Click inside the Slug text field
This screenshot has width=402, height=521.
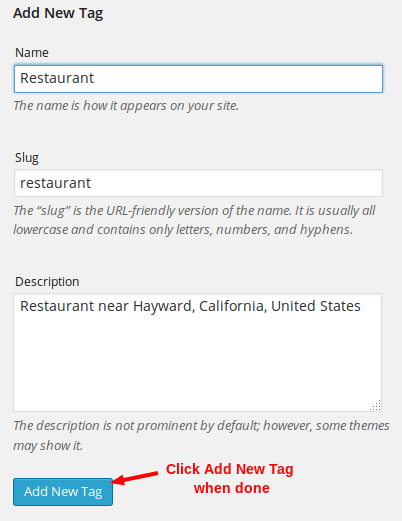point(198,183)
